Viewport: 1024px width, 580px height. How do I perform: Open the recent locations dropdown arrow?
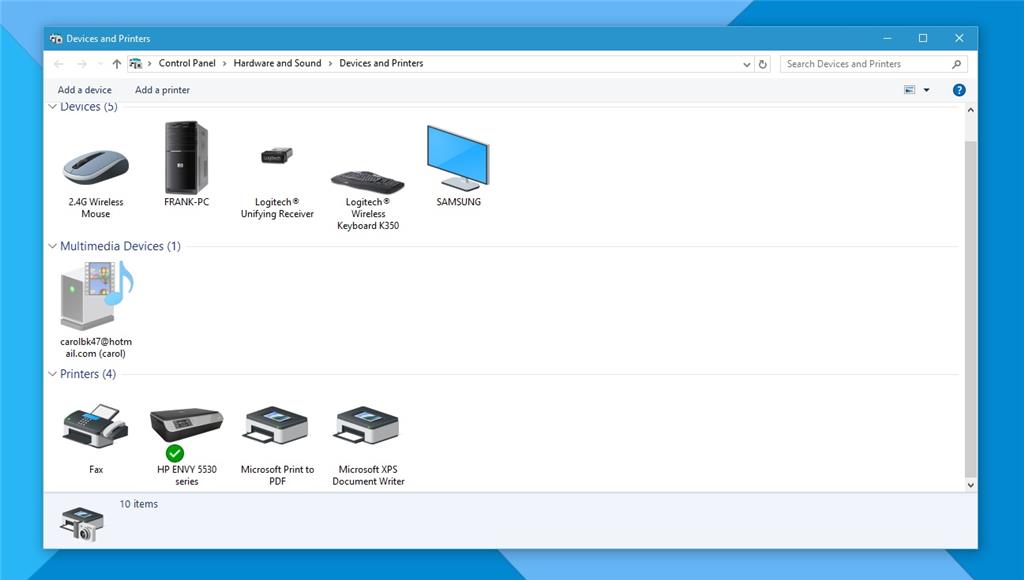pos(100,64)
